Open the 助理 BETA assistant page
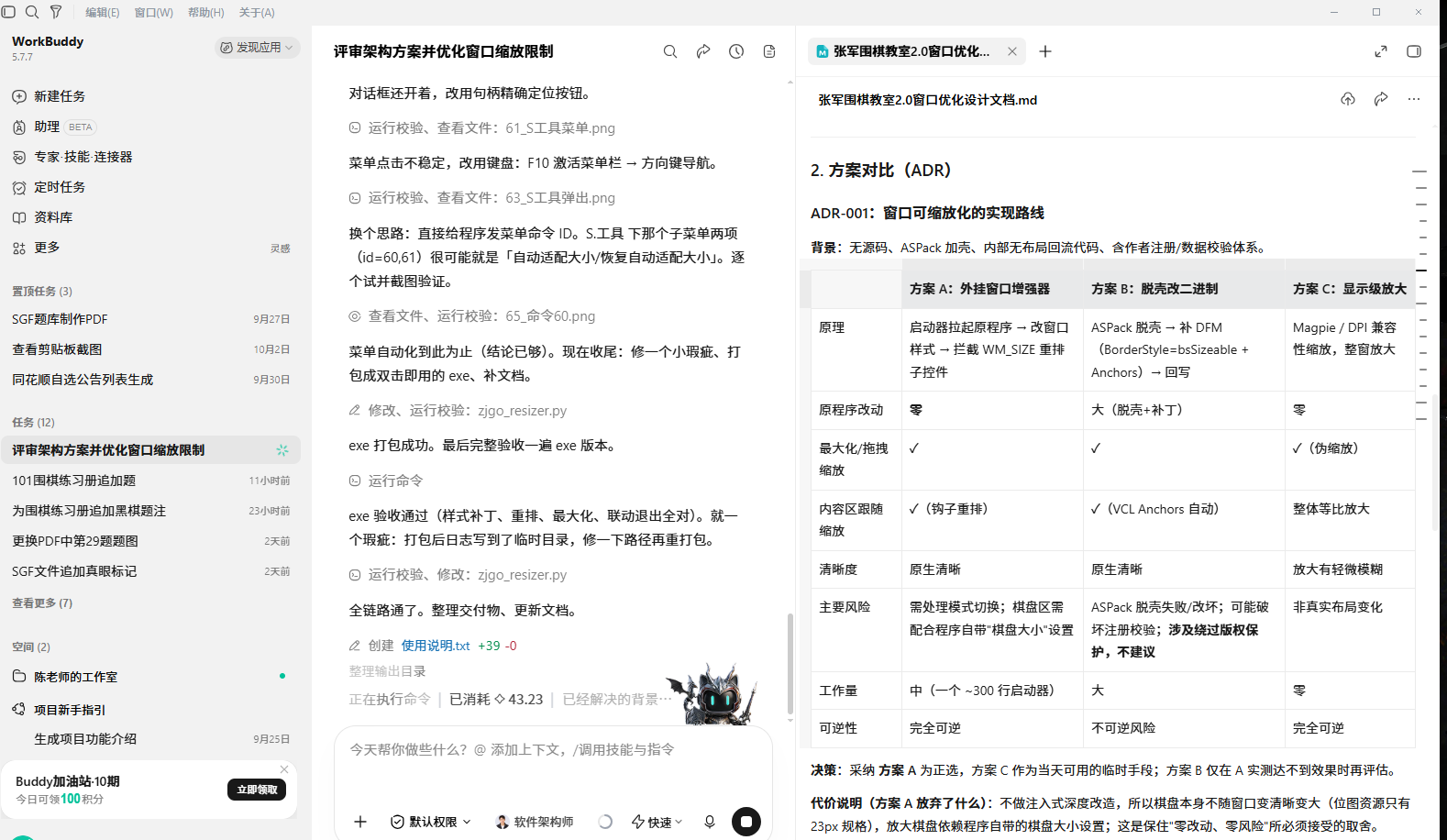 click(55, 127)
